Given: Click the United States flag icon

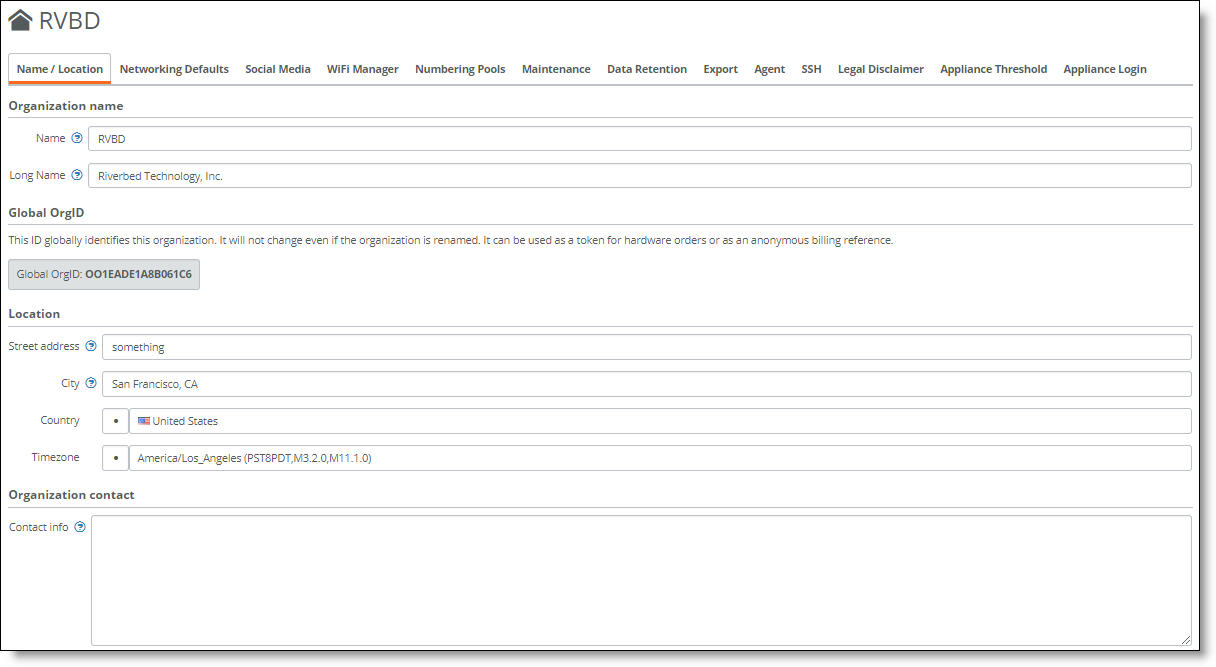Looking at the screenshot, I should tap(144, 421).
